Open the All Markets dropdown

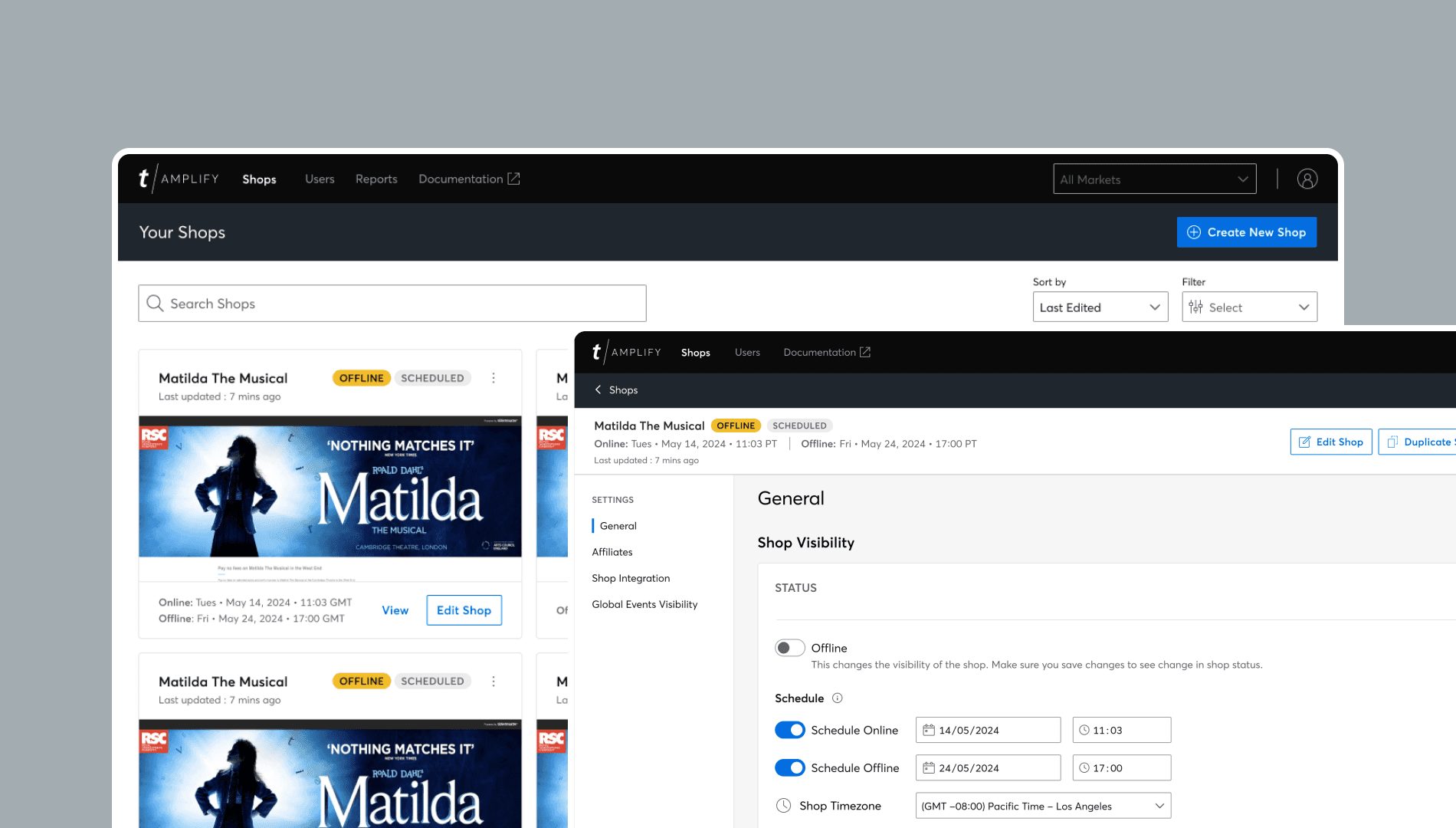click(x=1155, y=179)
